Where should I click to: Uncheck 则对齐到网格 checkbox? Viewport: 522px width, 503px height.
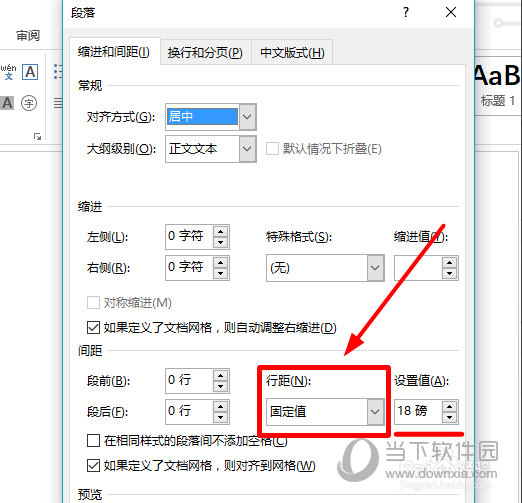pos(93,465)
